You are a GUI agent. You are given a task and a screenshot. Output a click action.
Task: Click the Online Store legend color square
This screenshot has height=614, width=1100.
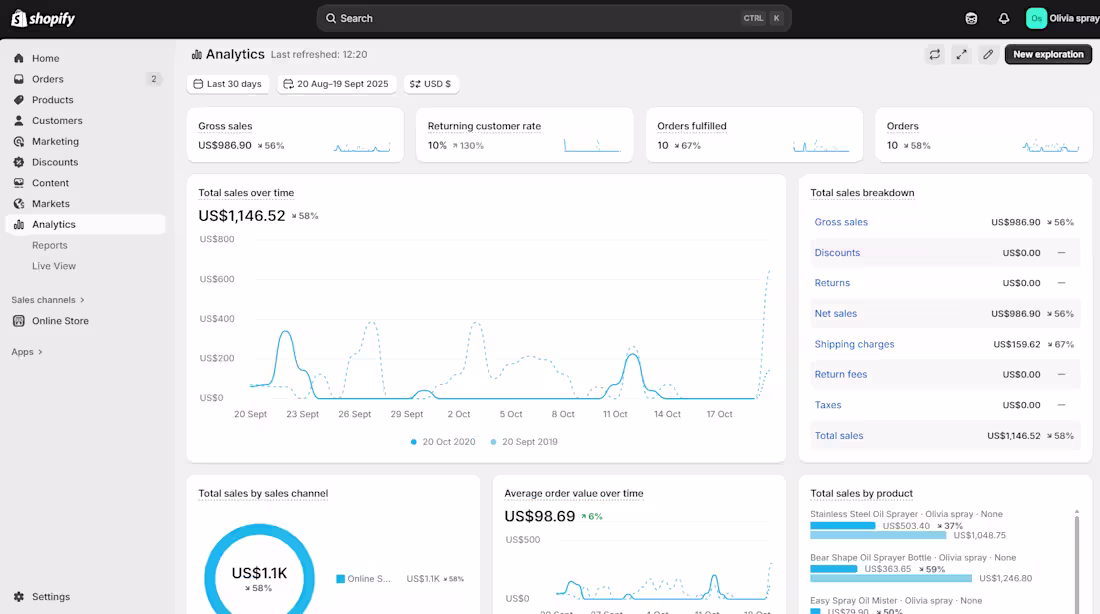click(340, 579)
